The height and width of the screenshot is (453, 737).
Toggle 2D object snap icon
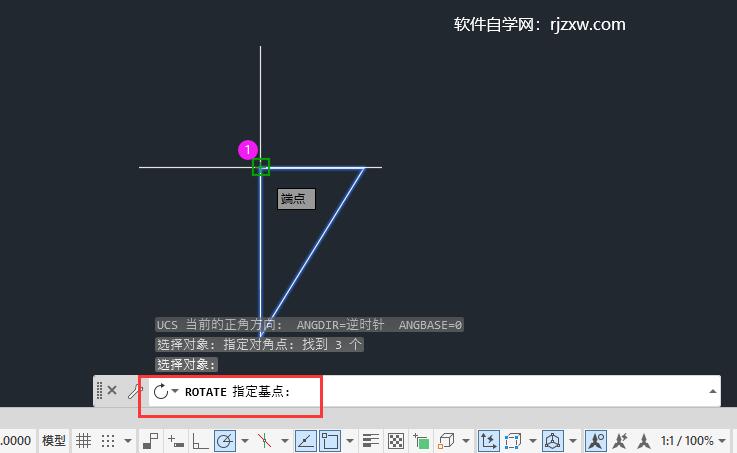pyautogui.click(x=329, y=441)
